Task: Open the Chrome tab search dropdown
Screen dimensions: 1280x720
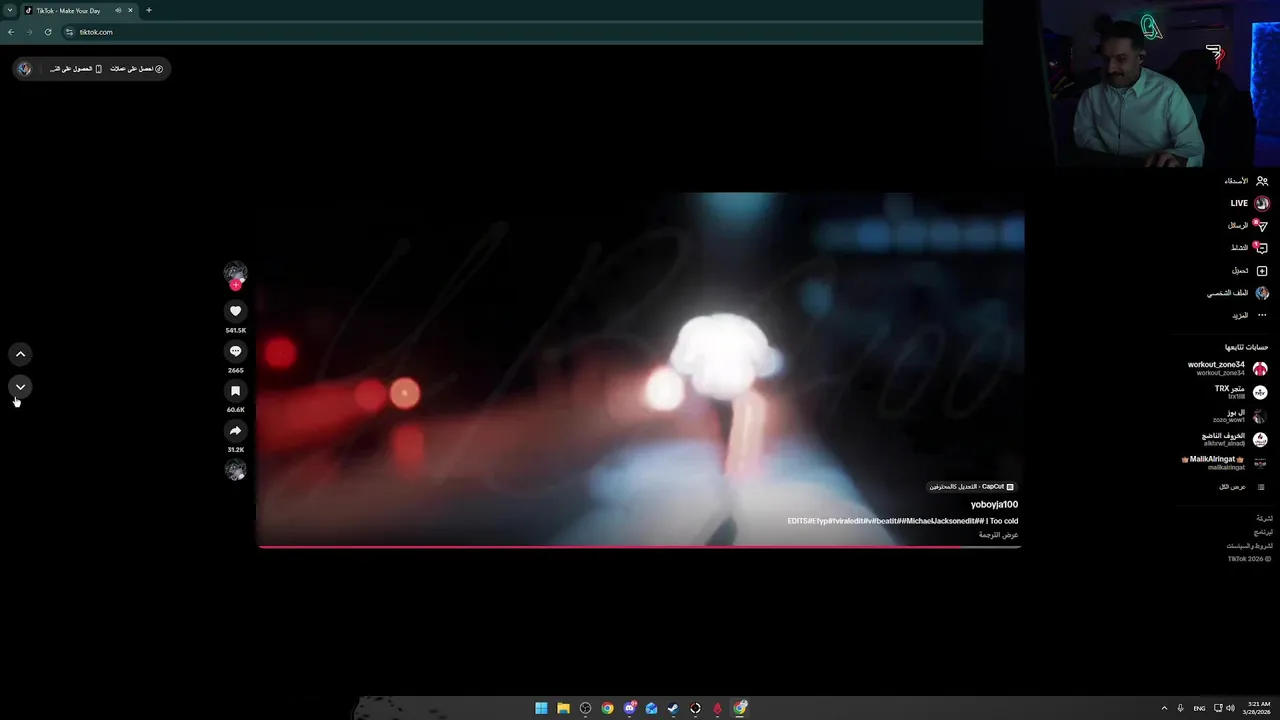Action: (x=10, y=10)
